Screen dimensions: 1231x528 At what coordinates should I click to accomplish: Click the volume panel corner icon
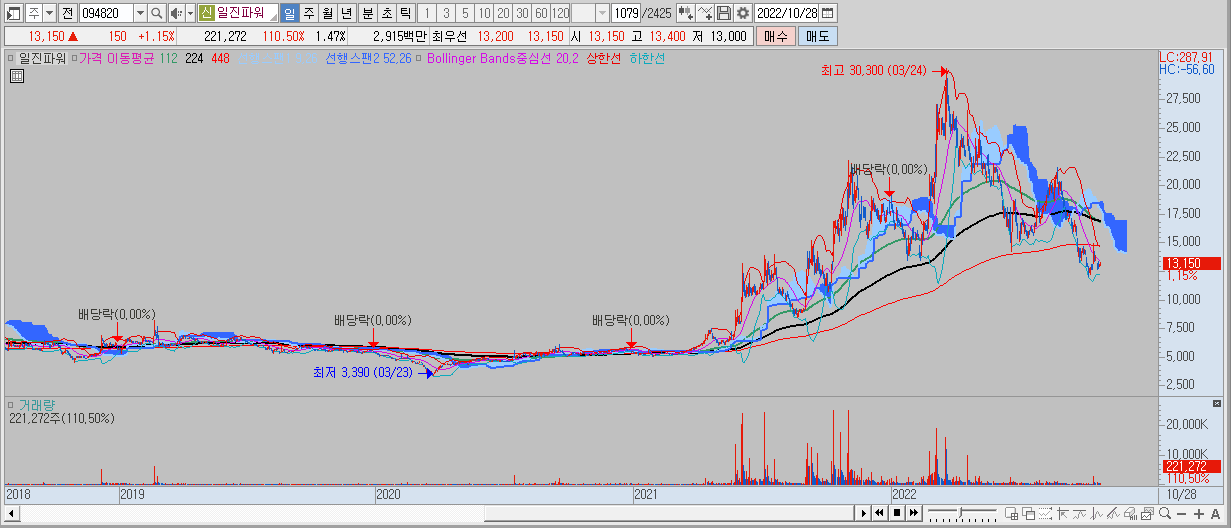(1217, 402)
